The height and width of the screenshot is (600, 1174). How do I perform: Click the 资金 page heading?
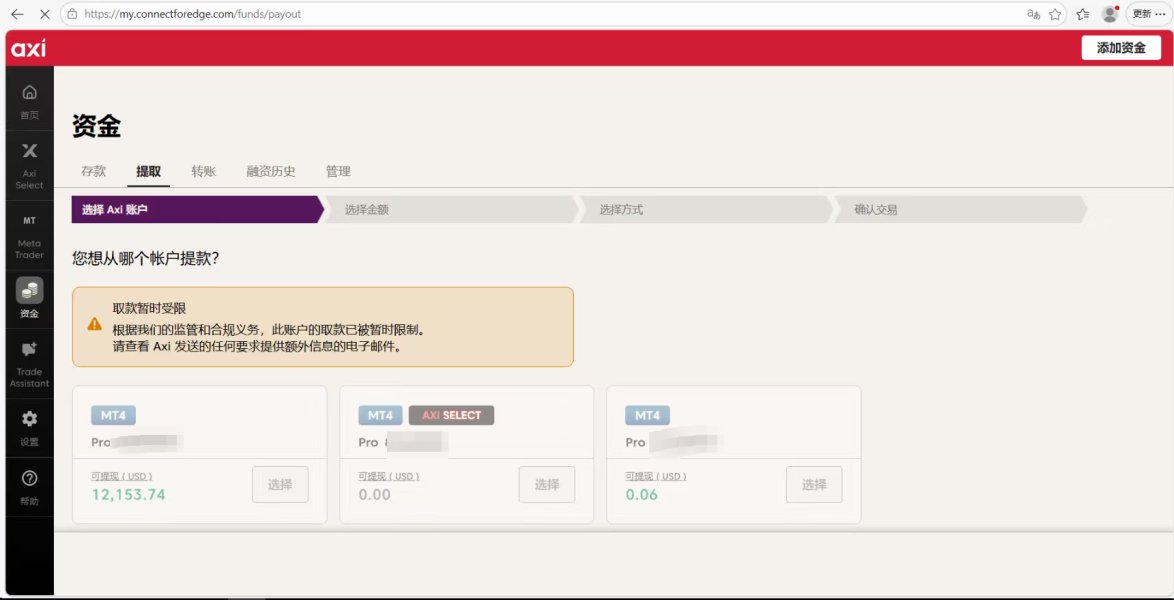click(x=97, y=127)
